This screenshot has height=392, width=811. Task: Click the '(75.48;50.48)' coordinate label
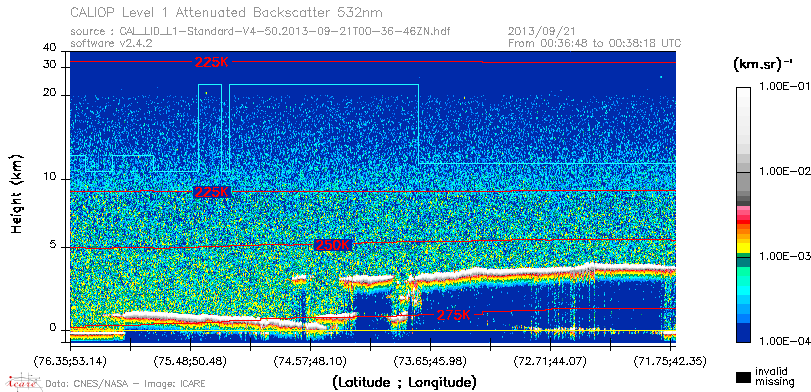(190, 360)
